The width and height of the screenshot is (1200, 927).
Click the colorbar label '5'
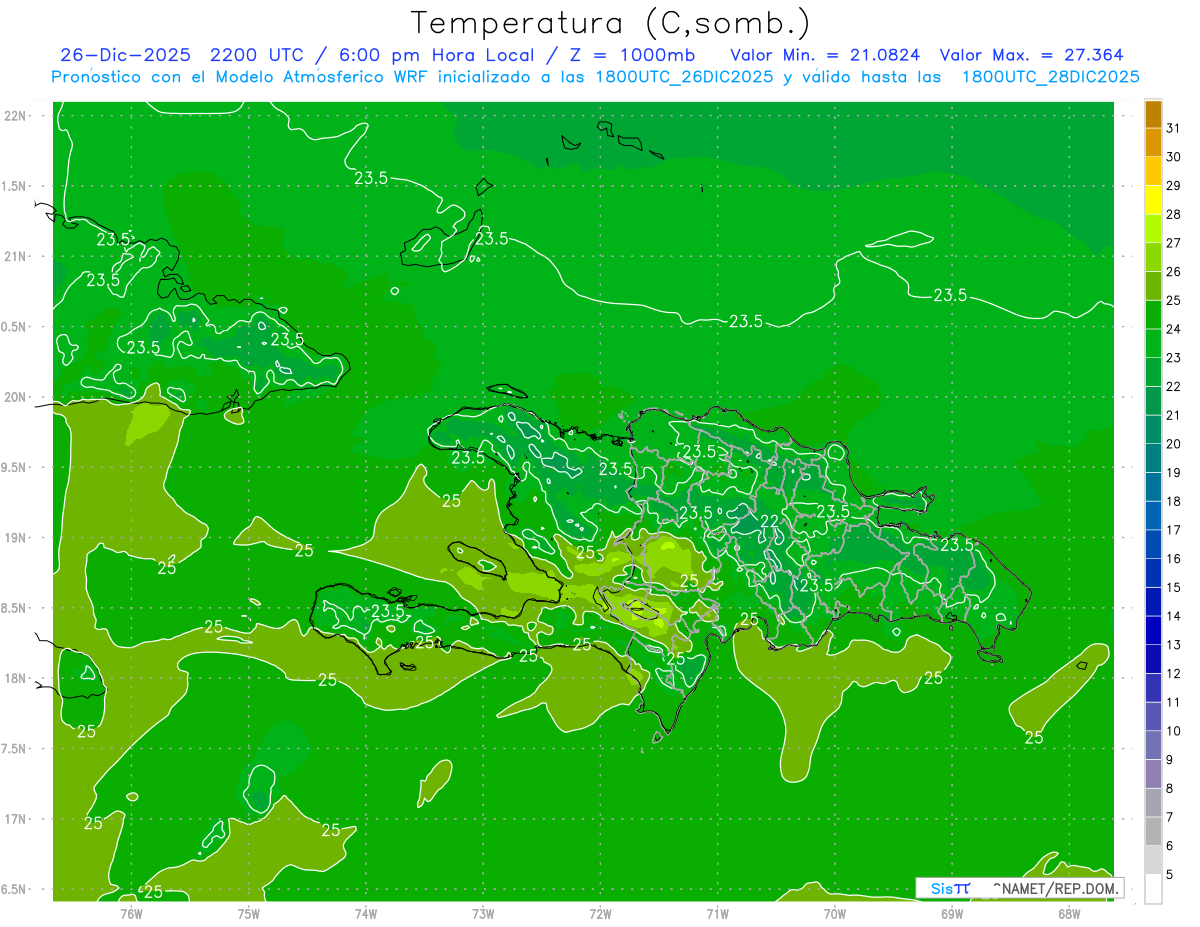[x=1170, y=874]
